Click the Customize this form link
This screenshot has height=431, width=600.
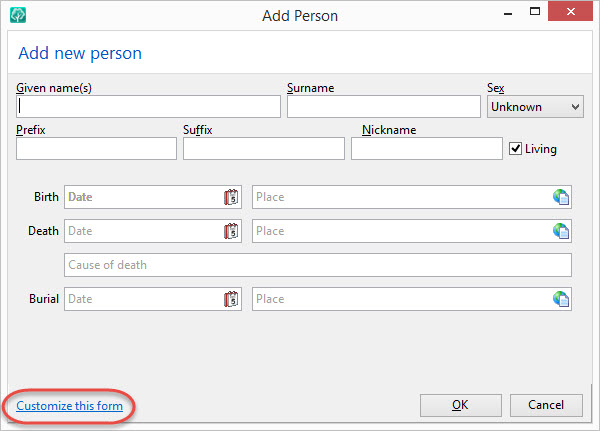click(x=70, y=406)
